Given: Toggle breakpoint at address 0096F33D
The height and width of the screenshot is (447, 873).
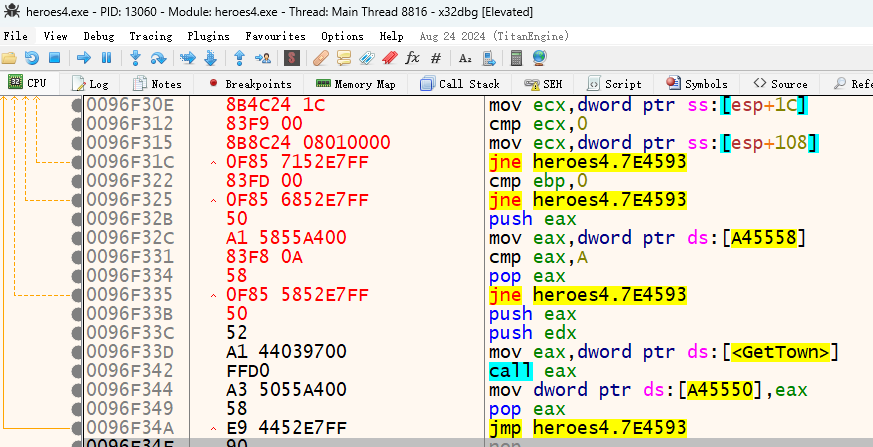Looking at the screenshot, I should click(x=77, y=351).
